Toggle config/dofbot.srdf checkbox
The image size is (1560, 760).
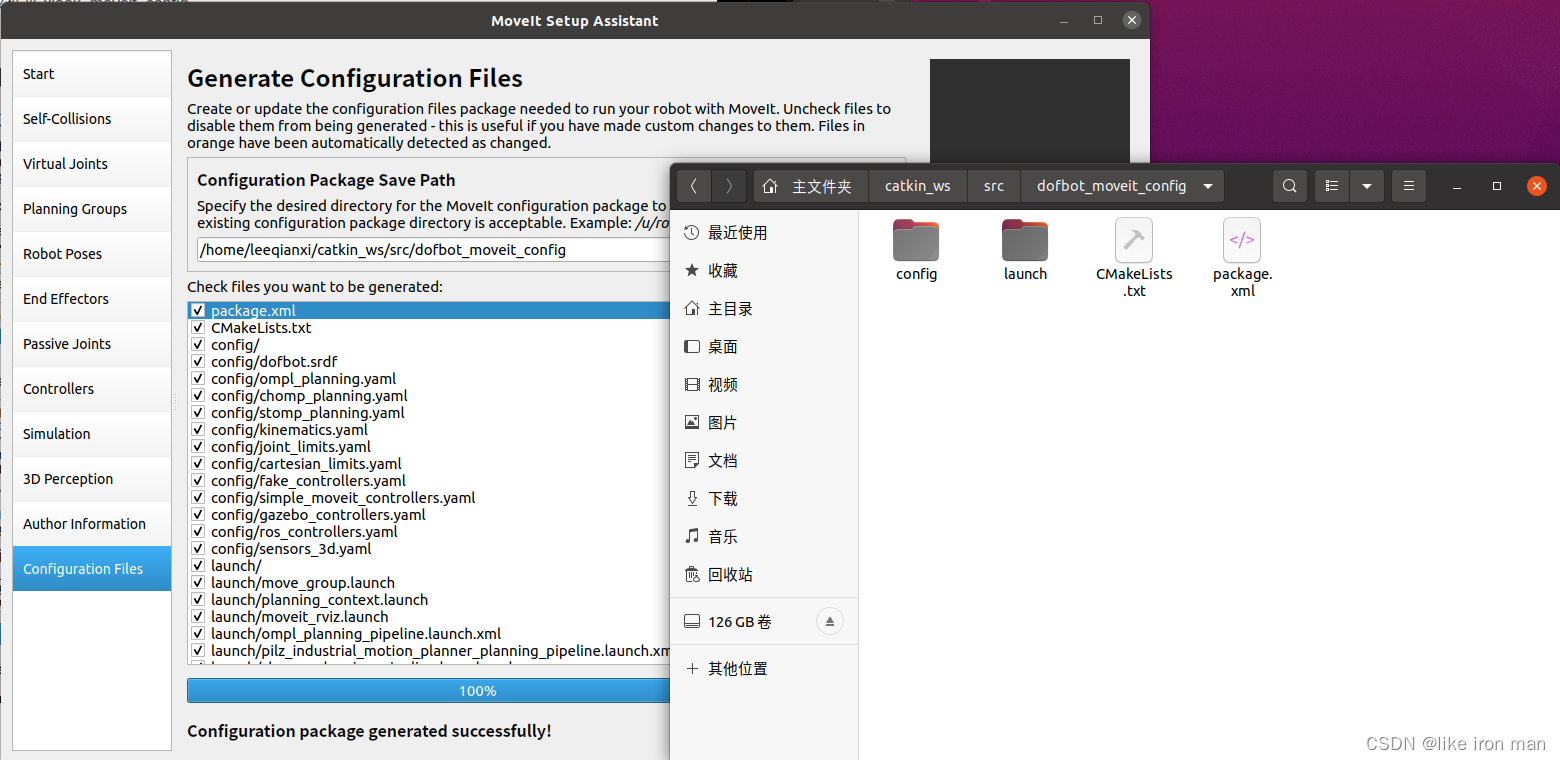pyautogui.click(x=198, y=362)
